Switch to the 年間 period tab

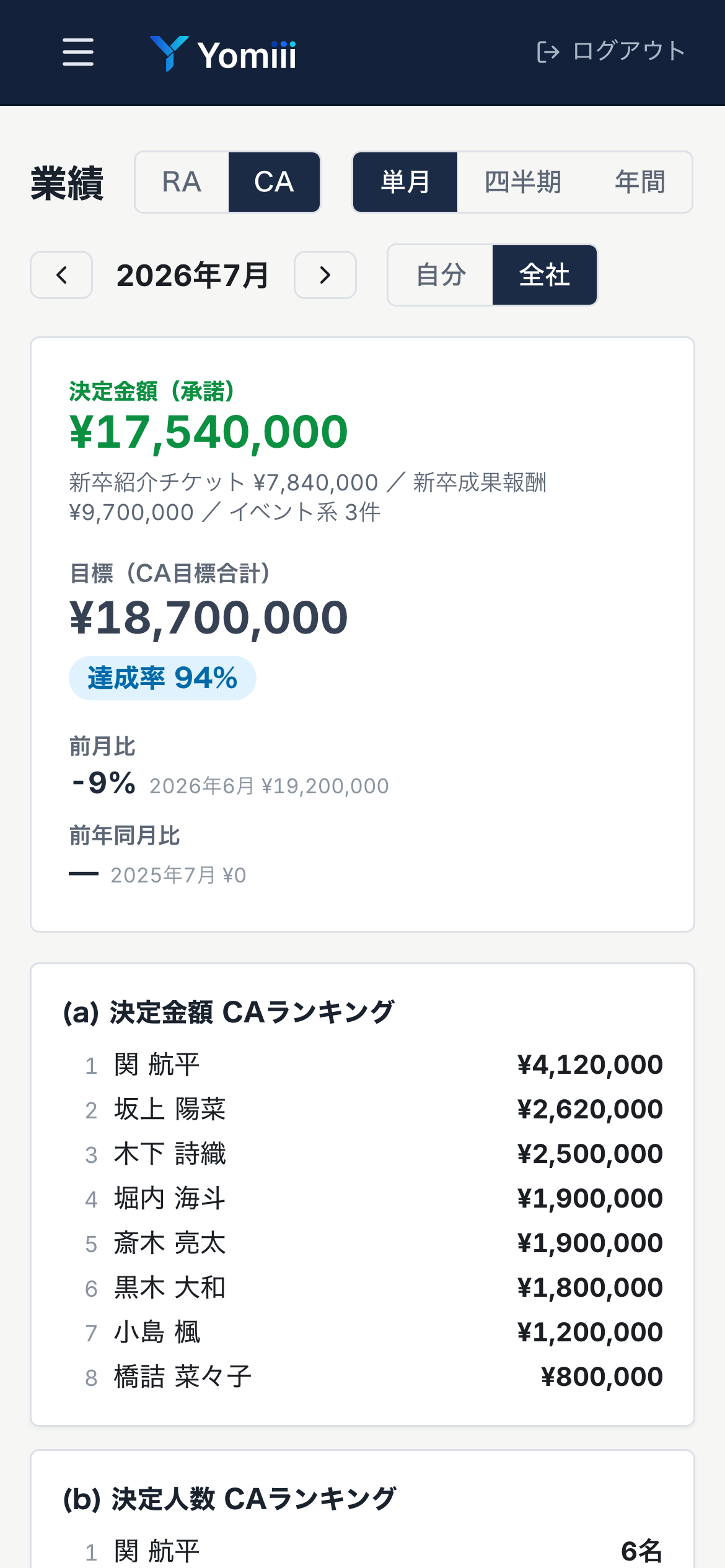pyautogui.click(x=639, y=182)
